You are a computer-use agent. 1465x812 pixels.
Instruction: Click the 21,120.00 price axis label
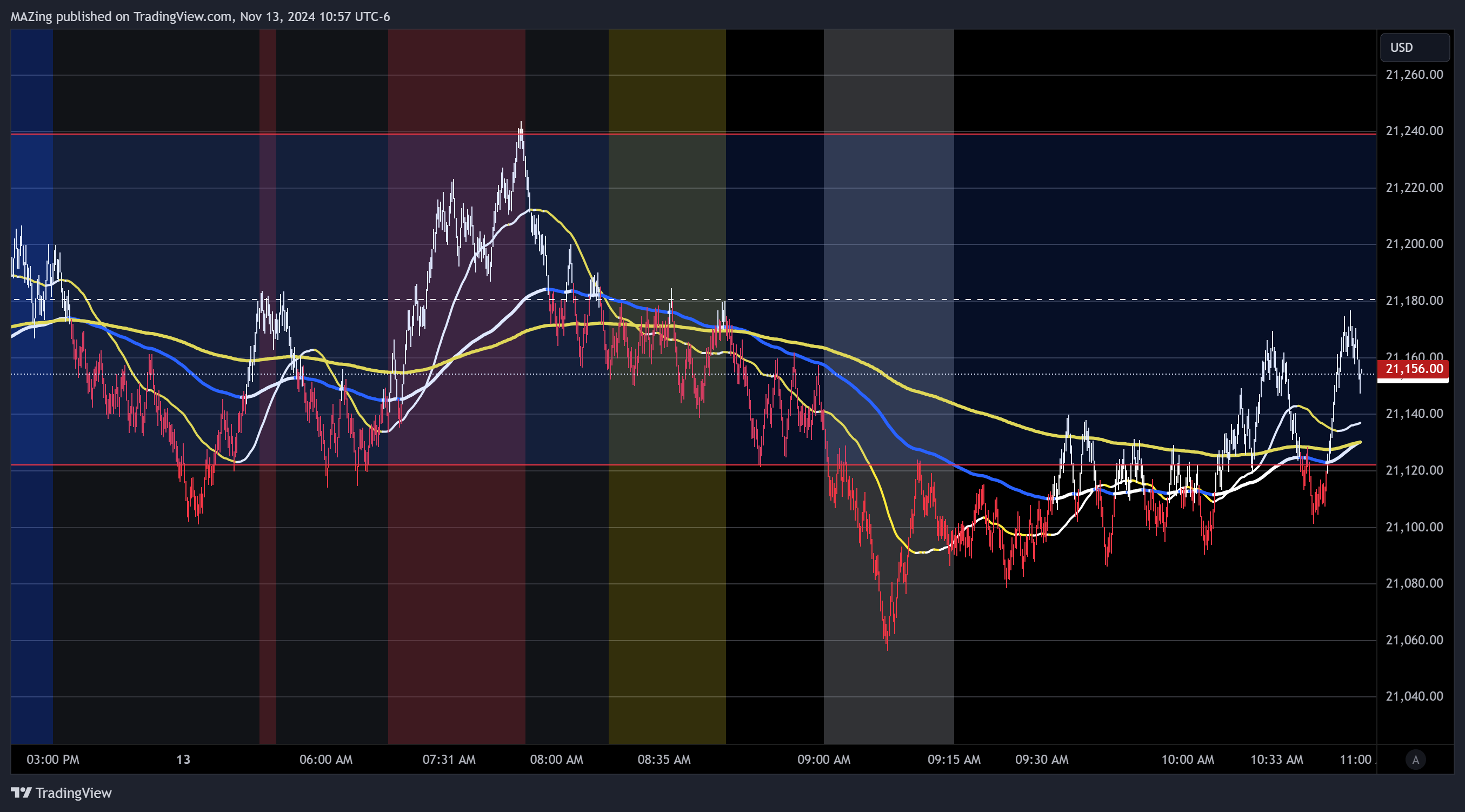click(x=1414, y=470)
